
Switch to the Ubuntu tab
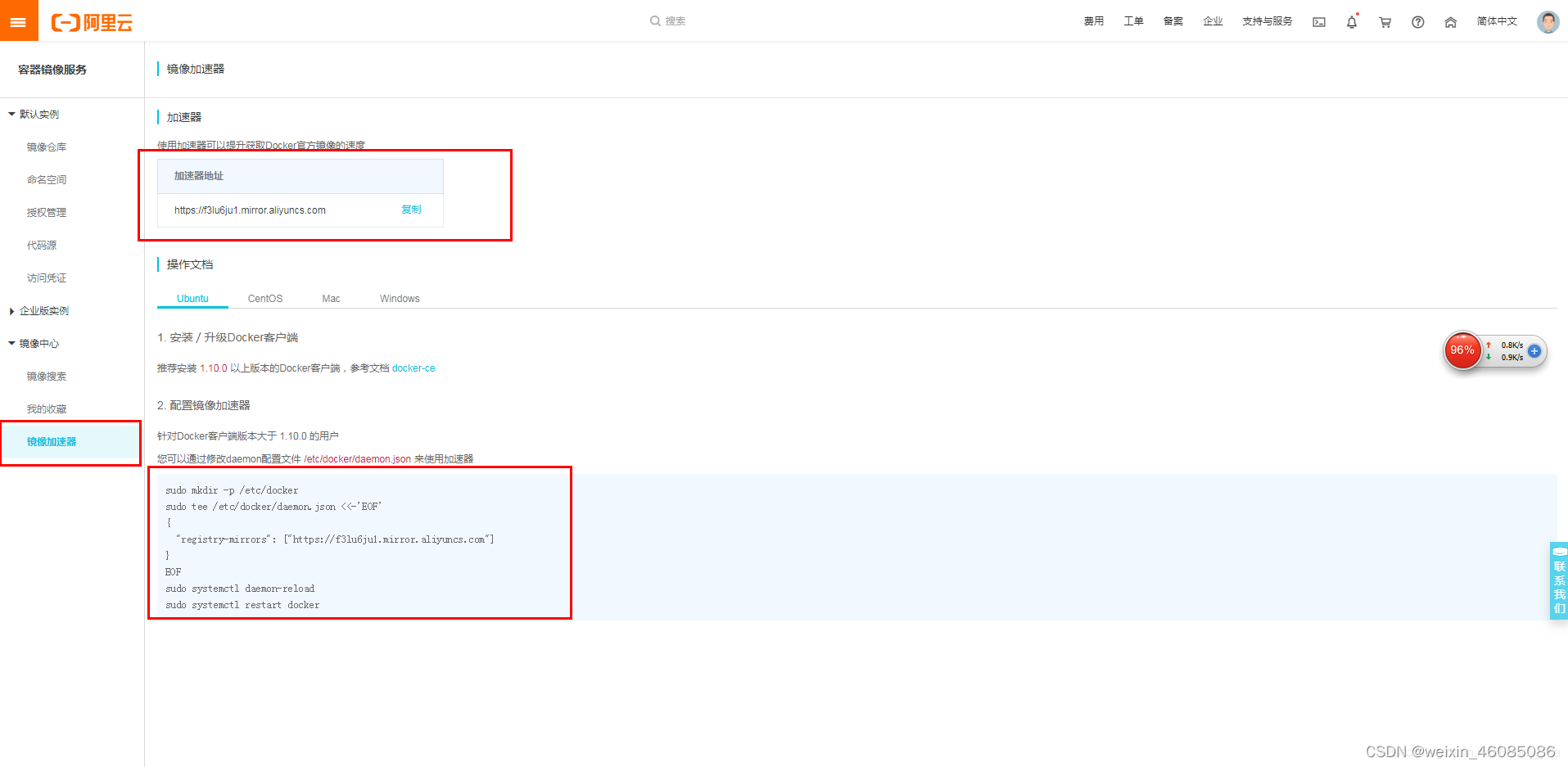click(x=192, y=299)
